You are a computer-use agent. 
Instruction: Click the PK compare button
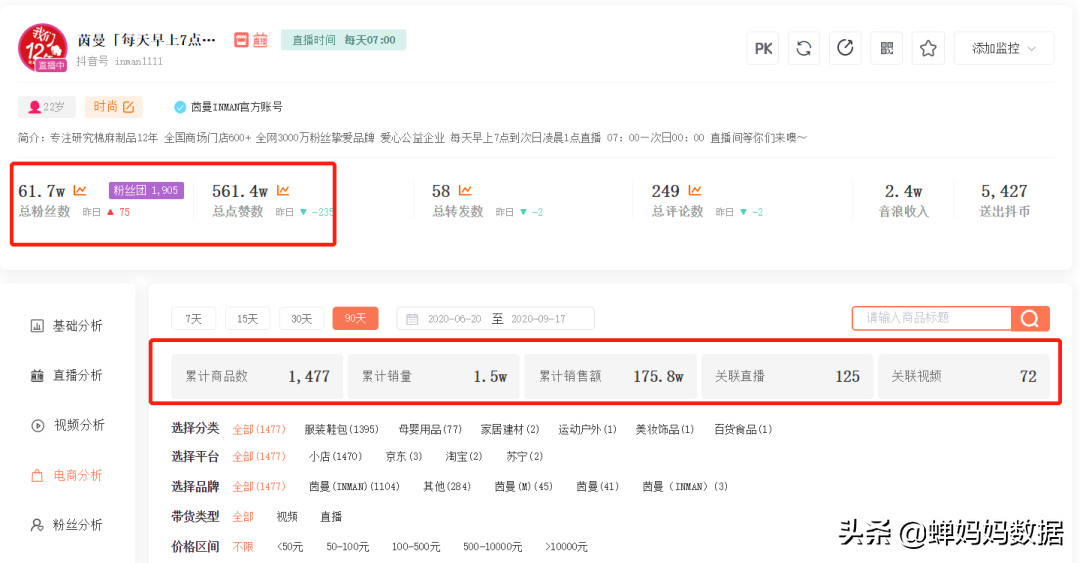coord(762,48)
